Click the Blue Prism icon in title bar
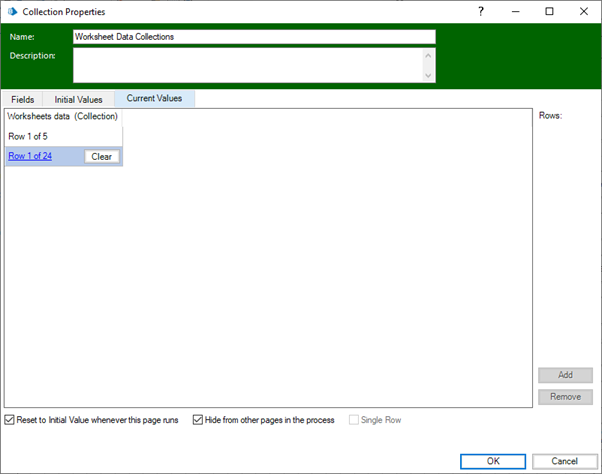This screenshot has width=602, height=474. coord(12,12)
